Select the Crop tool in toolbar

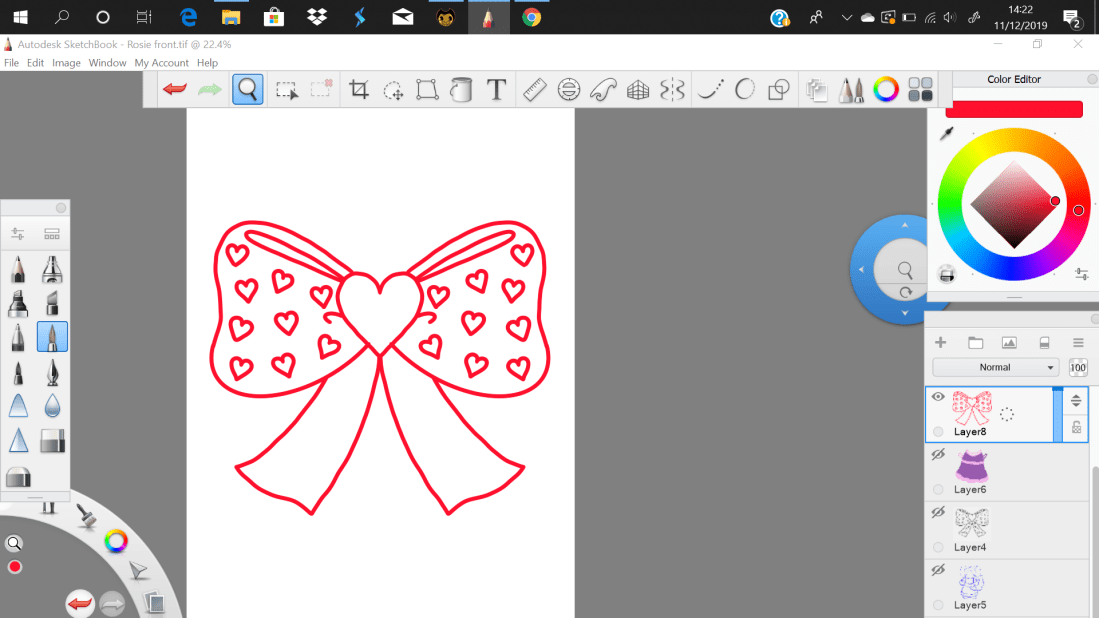(x=359, y=90)
